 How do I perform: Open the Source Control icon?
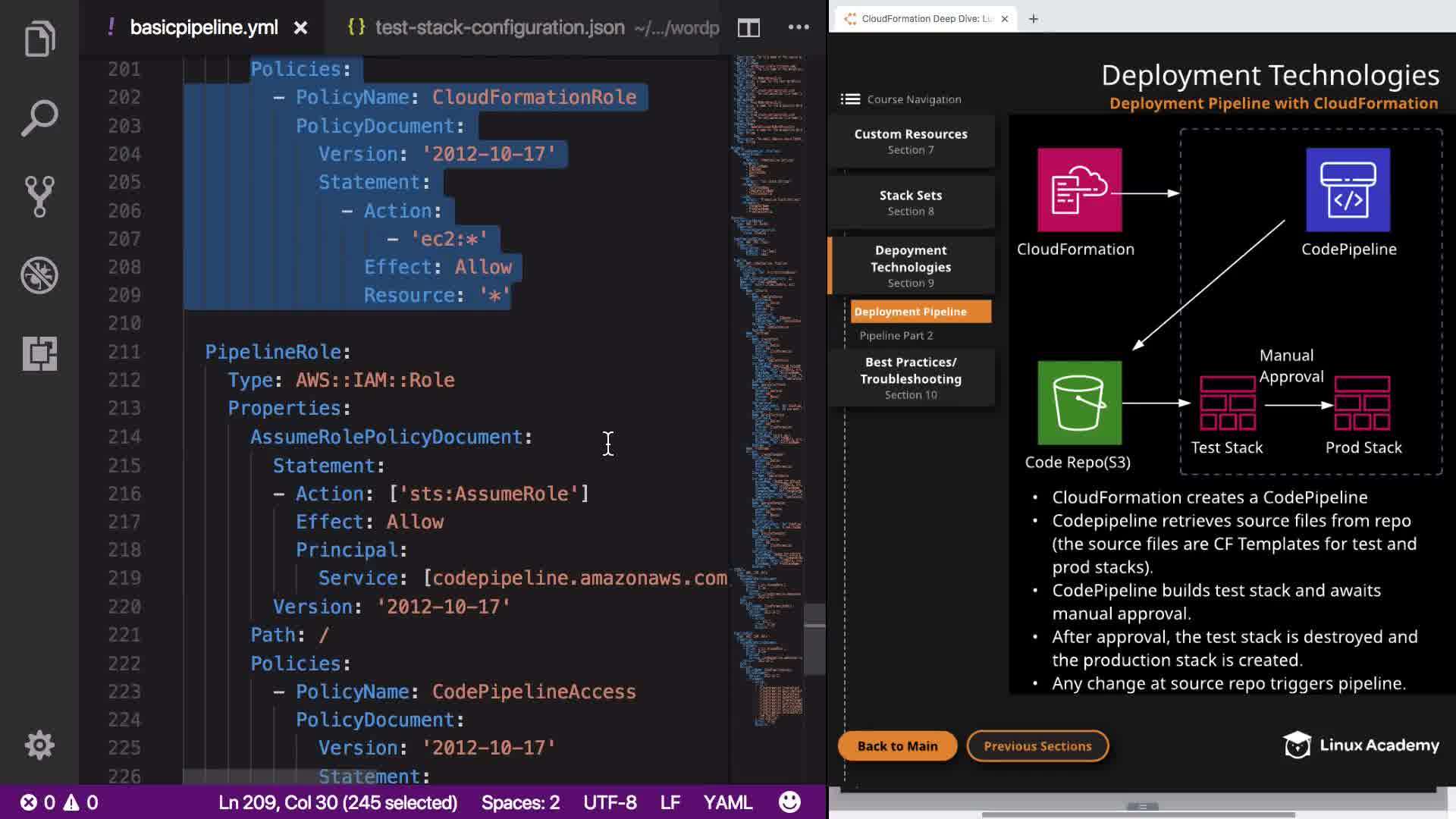click(39, 196)
